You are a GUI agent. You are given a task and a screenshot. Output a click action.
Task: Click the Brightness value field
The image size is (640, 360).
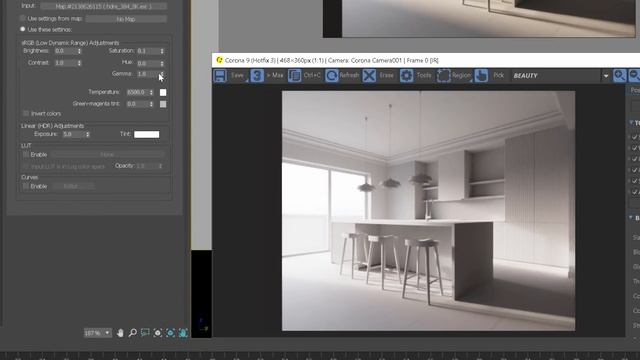tap(65, 51)
